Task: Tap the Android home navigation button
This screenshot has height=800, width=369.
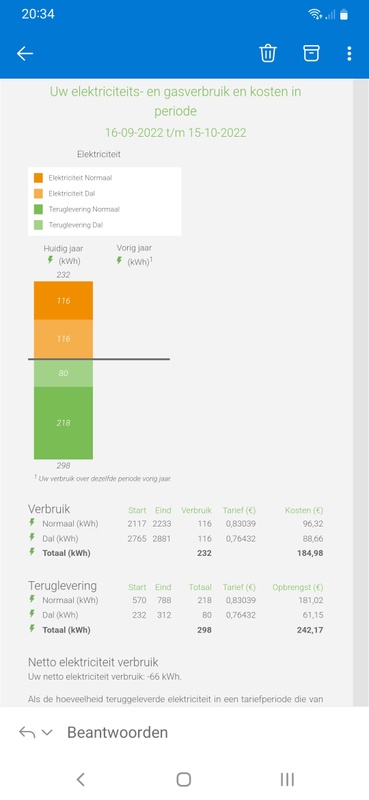Action: coord(184,779)
